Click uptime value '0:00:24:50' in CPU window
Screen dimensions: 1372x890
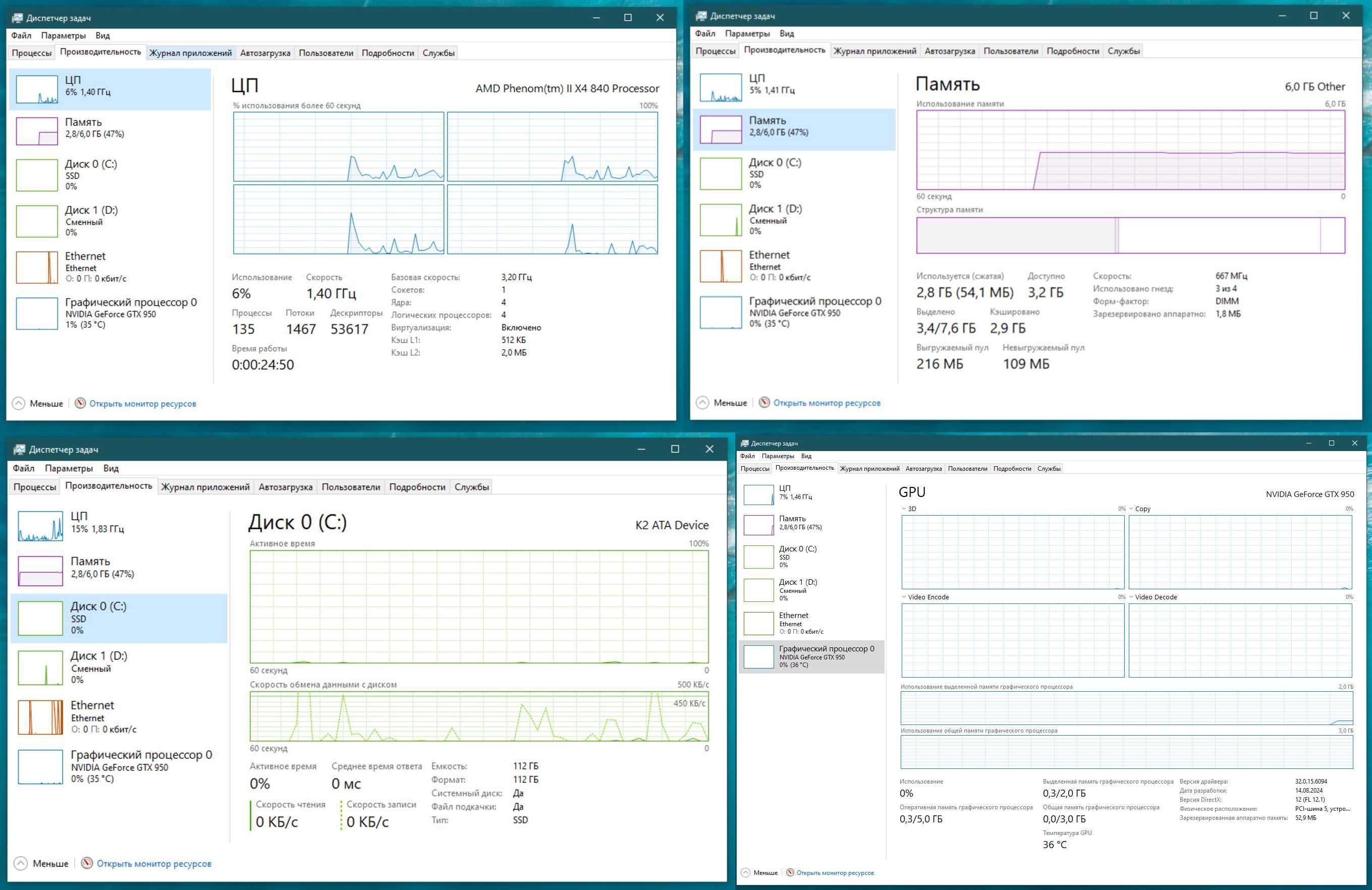click(263, 364)
